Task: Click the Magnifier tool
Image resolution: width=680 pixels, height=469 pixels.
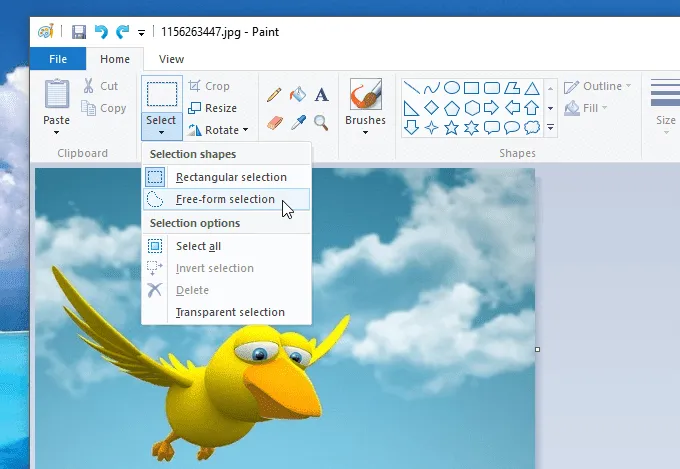Action: [x=321, y=122]
